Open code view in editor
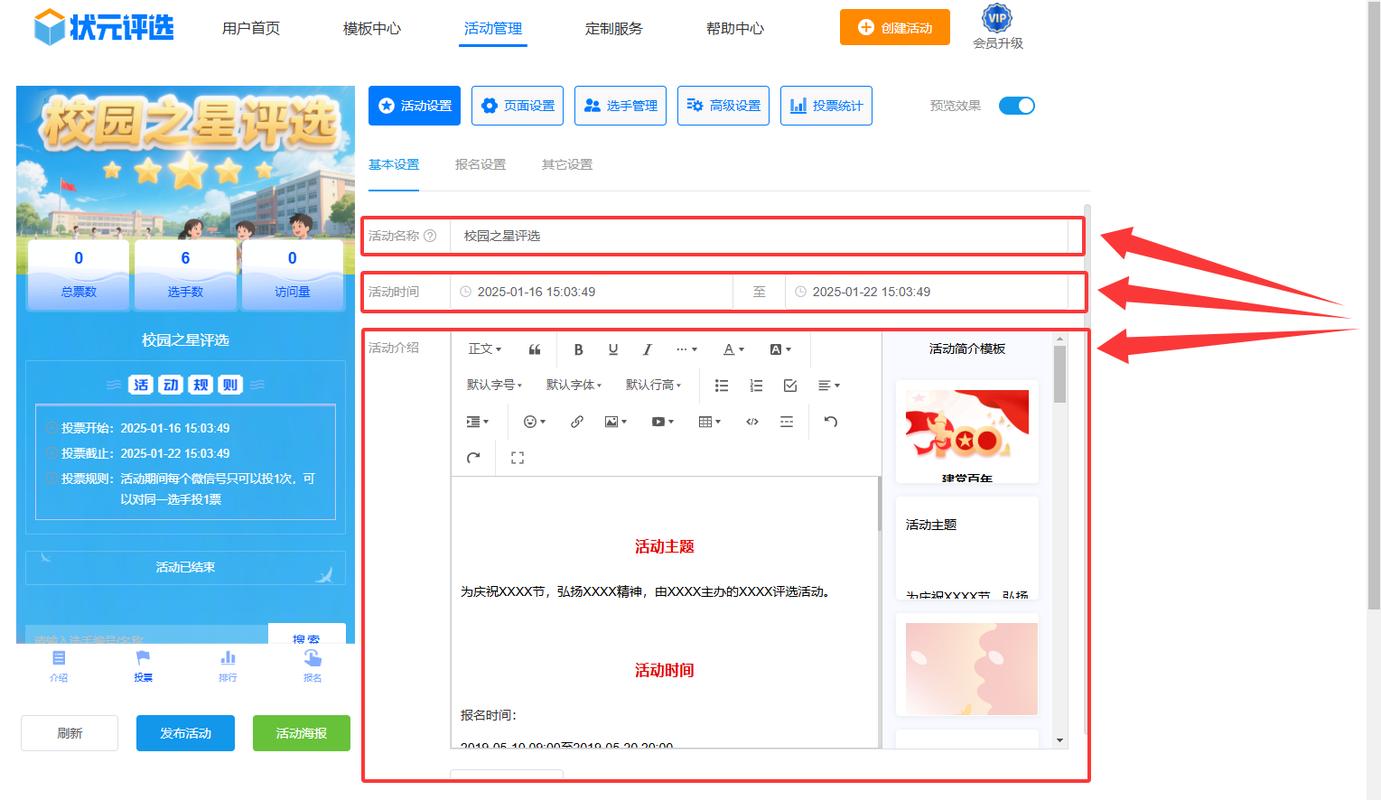The image size is (1381, 800). [x=752, y=422]
